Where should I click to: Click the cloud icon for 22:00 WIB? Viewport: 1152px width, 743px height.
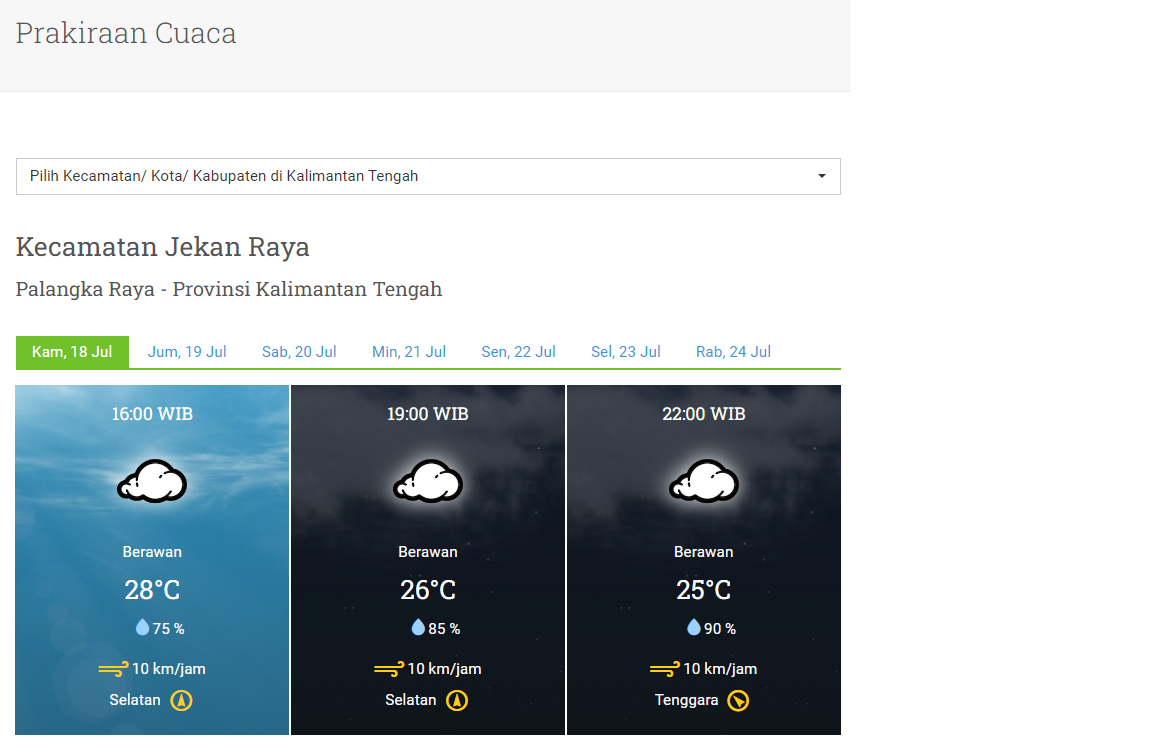pos(704,481)
